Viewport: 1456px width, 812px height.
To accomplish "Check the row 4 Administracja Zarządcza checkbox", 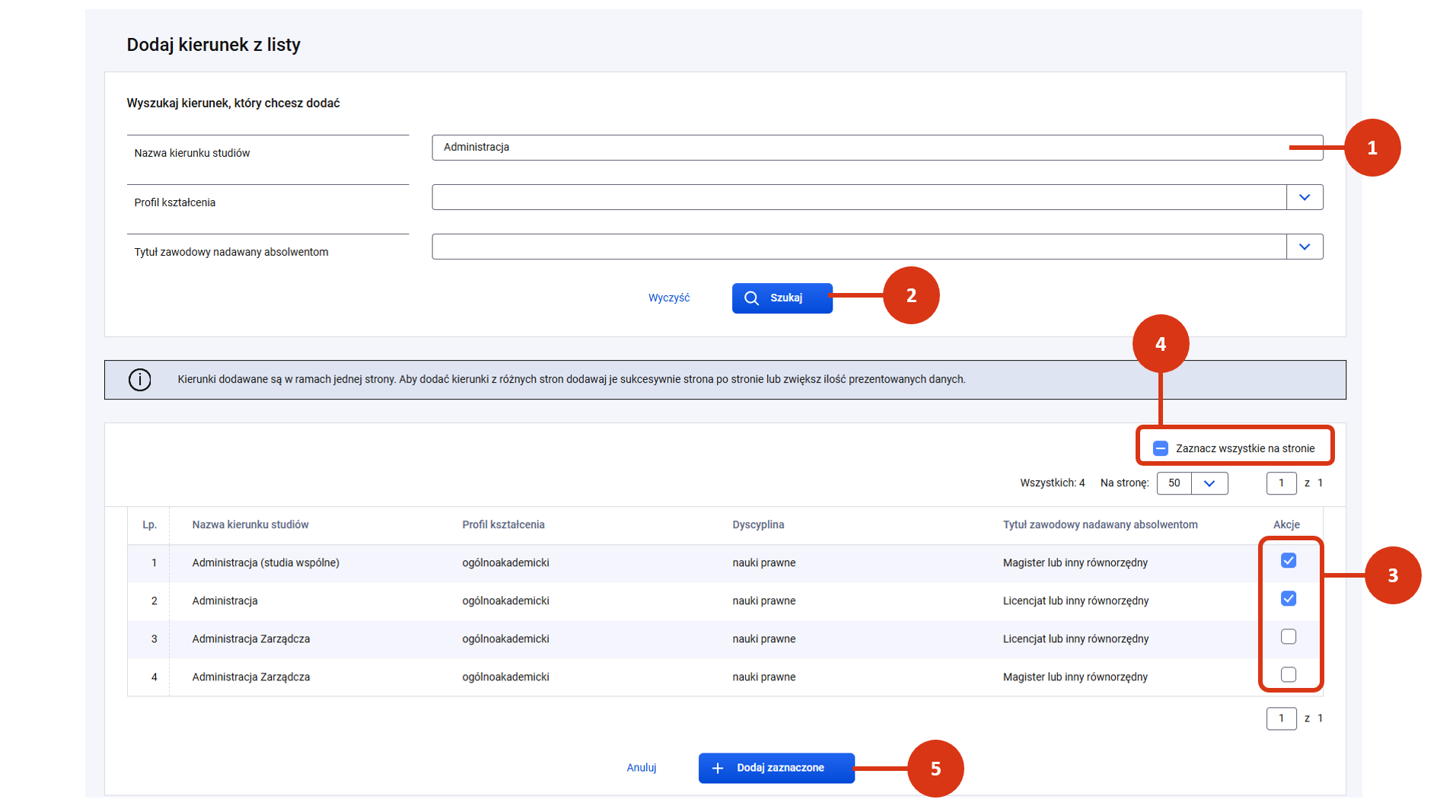I will coord(1289,675).
